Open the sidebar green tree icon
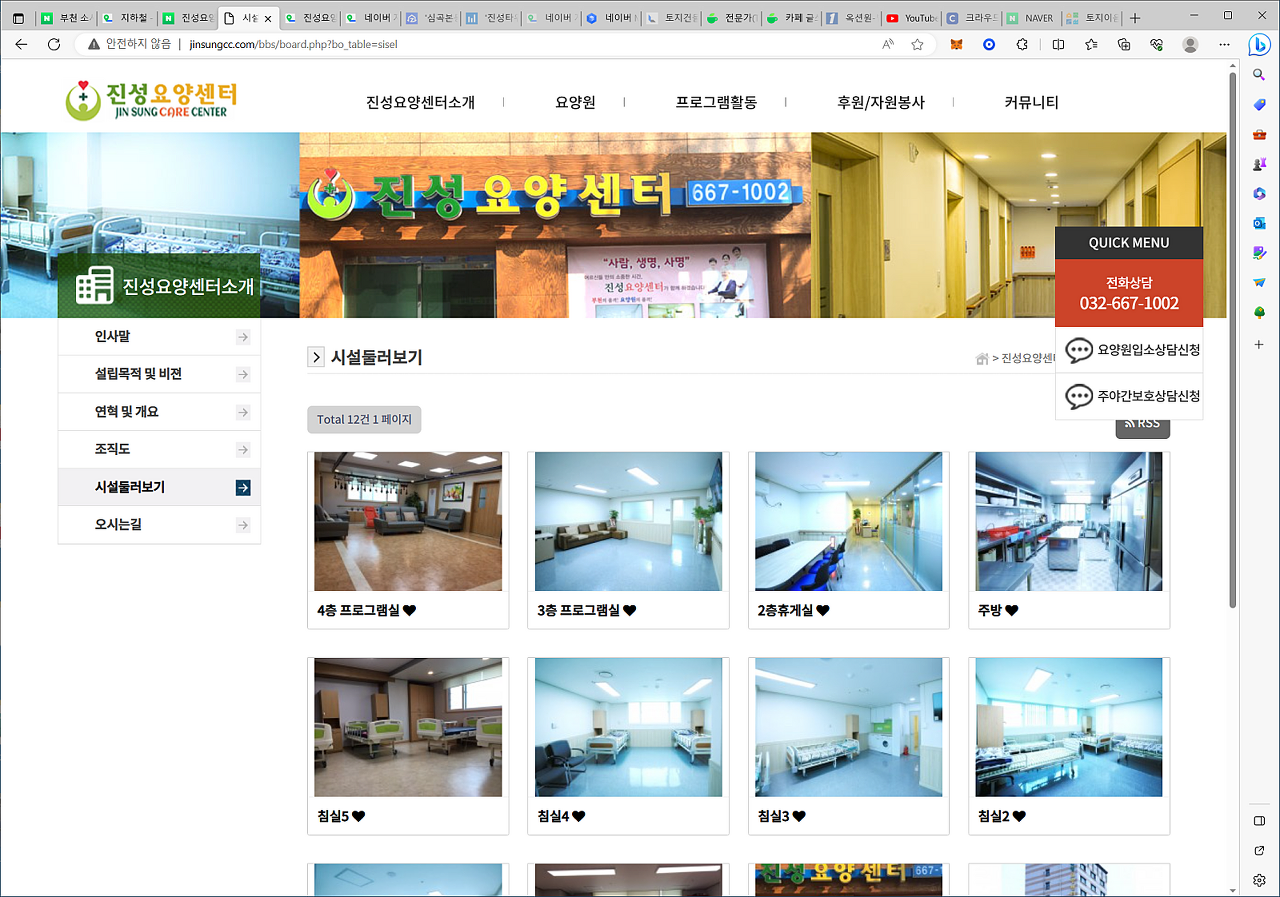This screenshot has height=897, width=1280. (x=1260, y=313)
